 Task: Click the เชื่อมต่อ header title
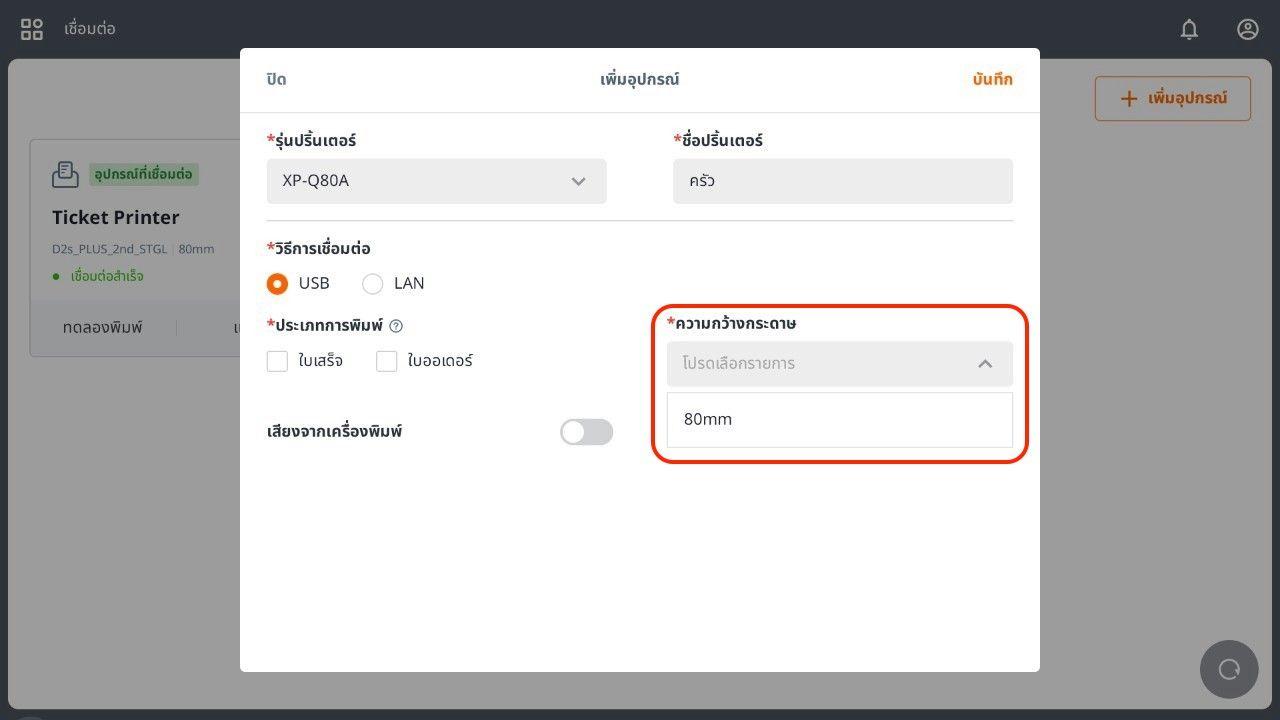pyautogui.click(x=90, y=29)
